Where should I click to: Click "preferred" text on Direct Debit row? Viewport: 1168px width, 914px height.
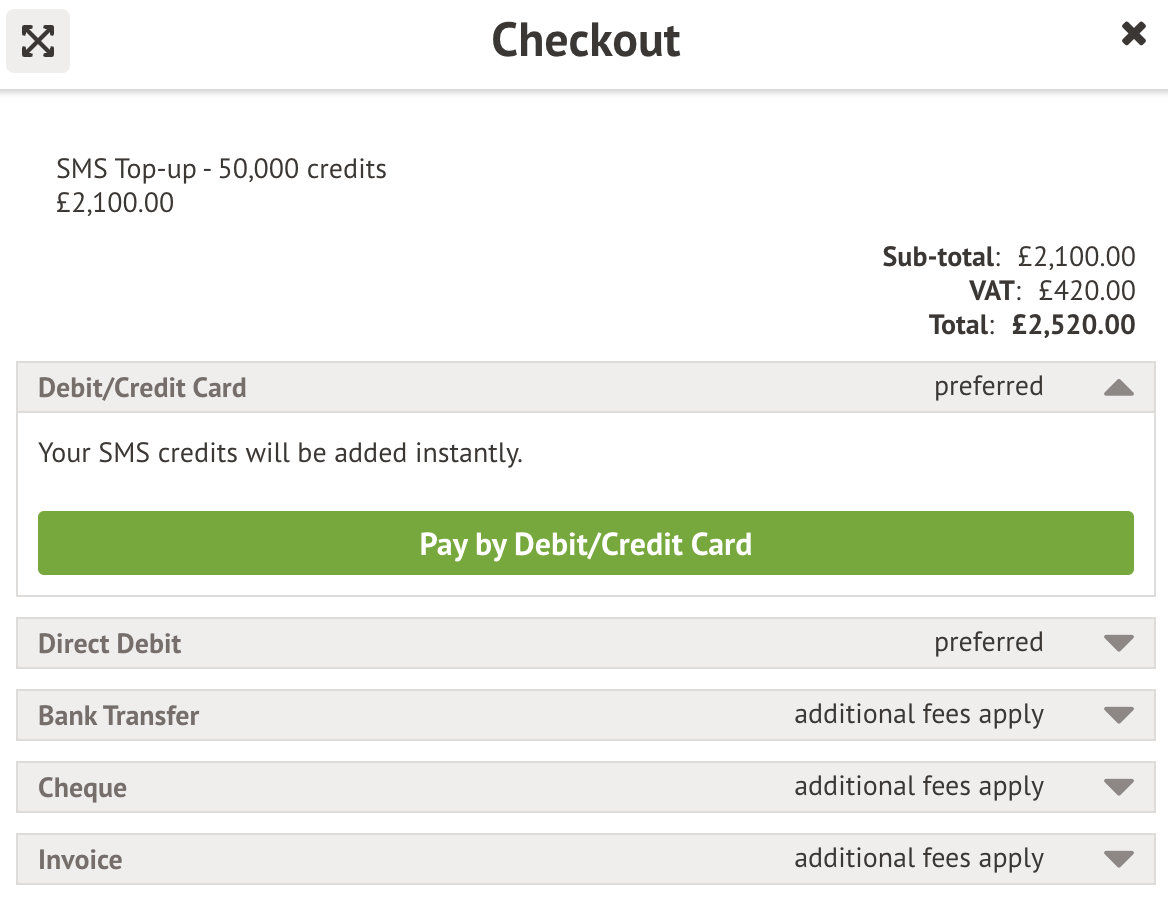point(988,642)
